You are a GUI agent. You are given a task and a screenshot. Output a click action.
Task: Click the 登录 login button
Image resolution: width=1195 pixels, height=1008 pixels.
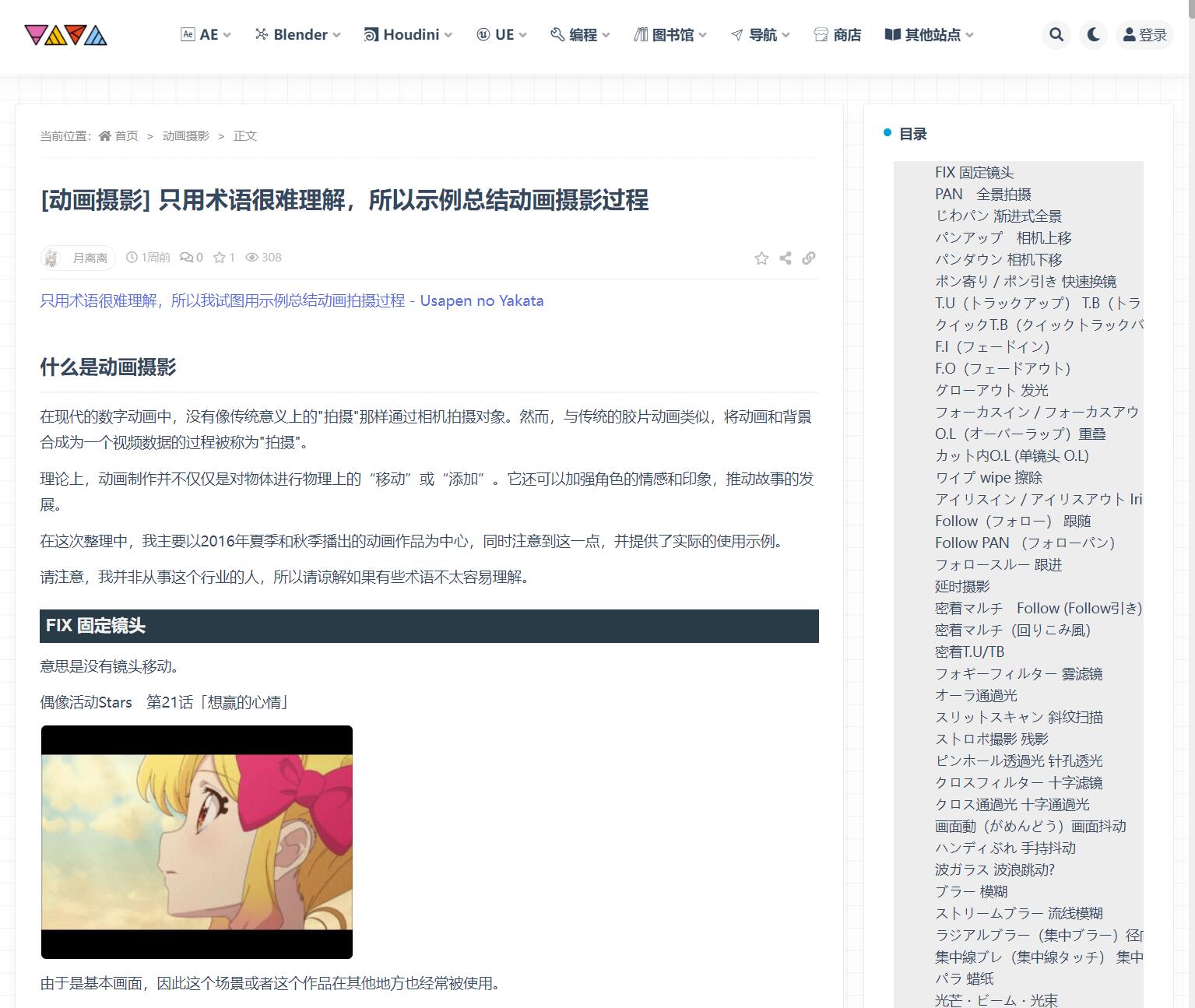point(1144,35)
